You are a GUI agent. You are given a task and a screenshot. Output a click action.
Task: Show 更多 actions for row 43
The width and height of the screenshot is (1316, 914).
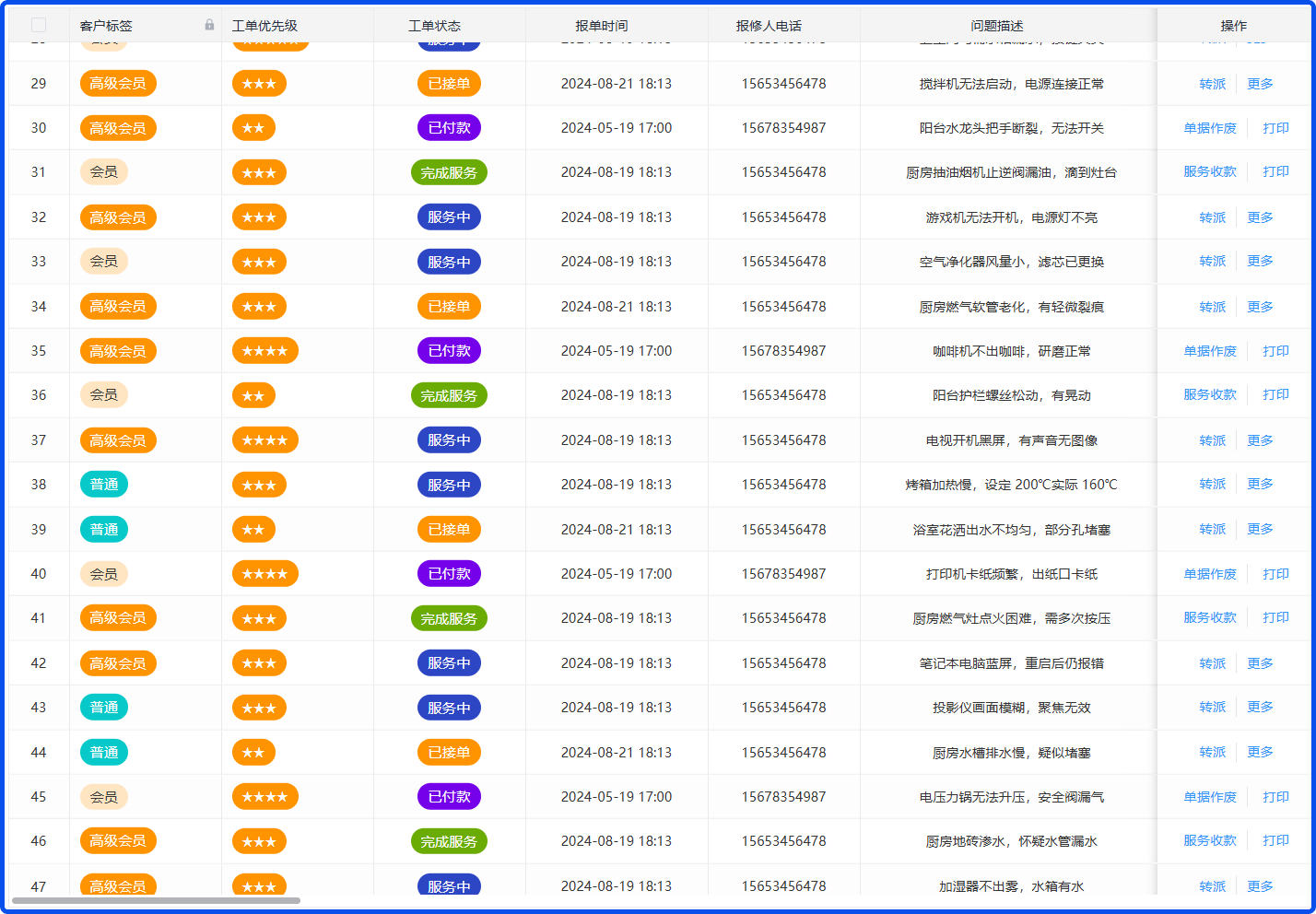(x=1260, y=708)
